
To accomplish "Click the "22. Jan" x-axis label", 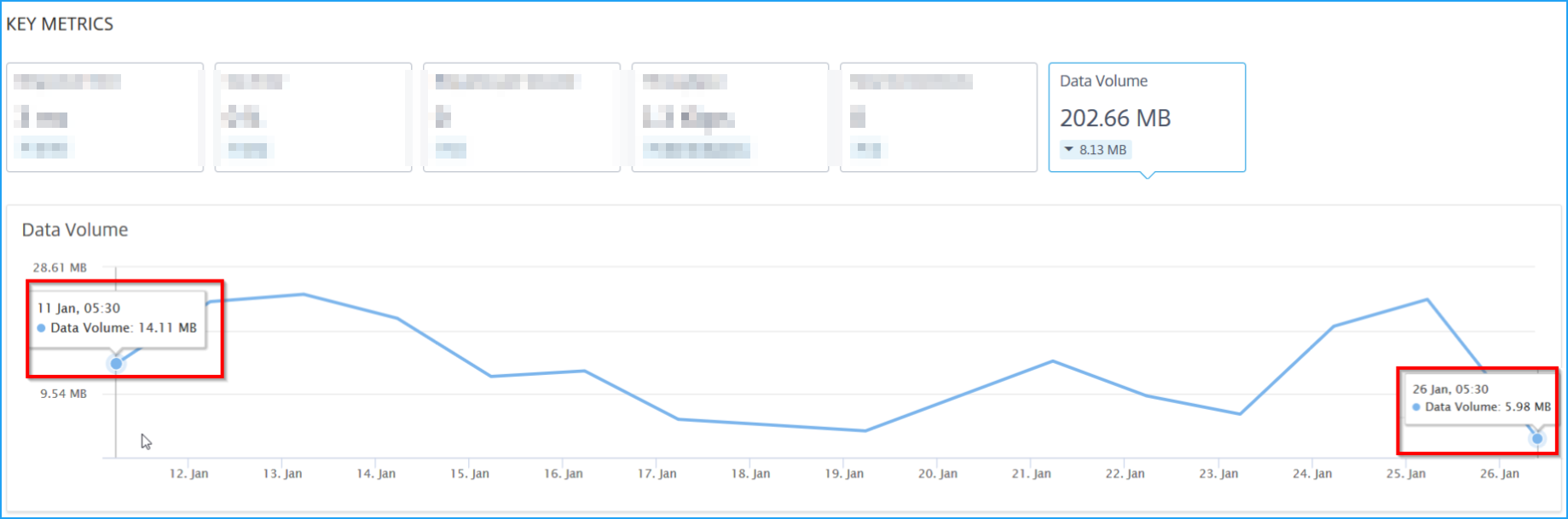I will pos(1125,474).
